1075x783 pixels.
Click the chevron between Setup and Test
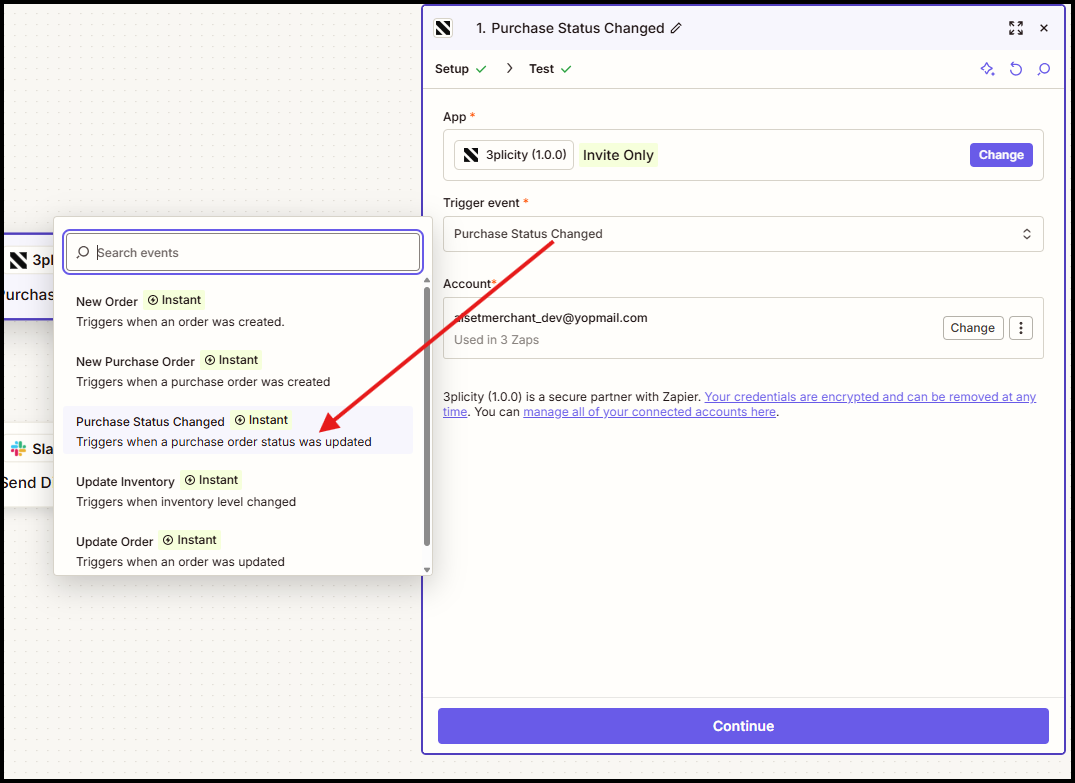[x=509, y=69]
